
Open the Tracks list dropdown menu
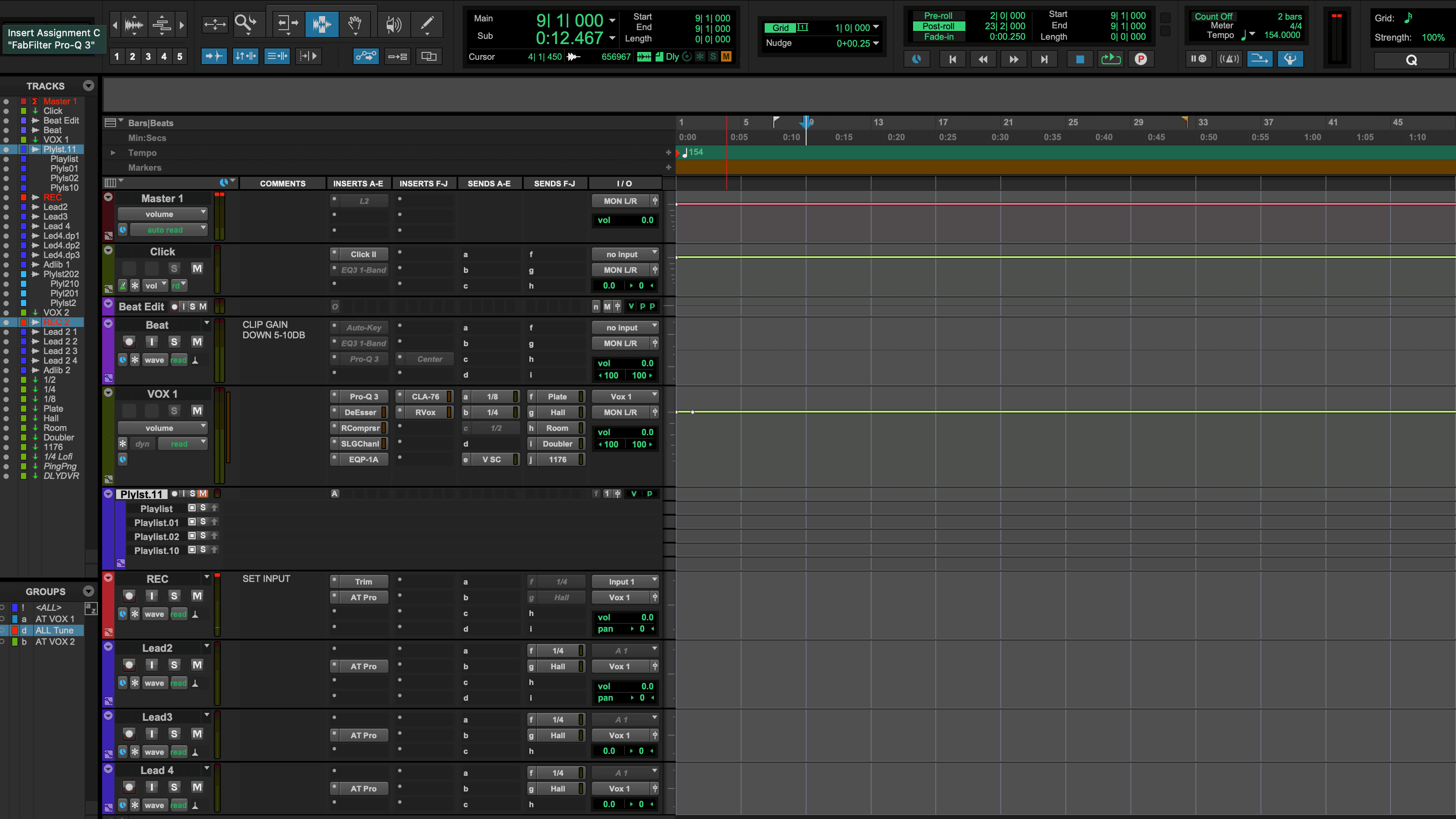88,86
